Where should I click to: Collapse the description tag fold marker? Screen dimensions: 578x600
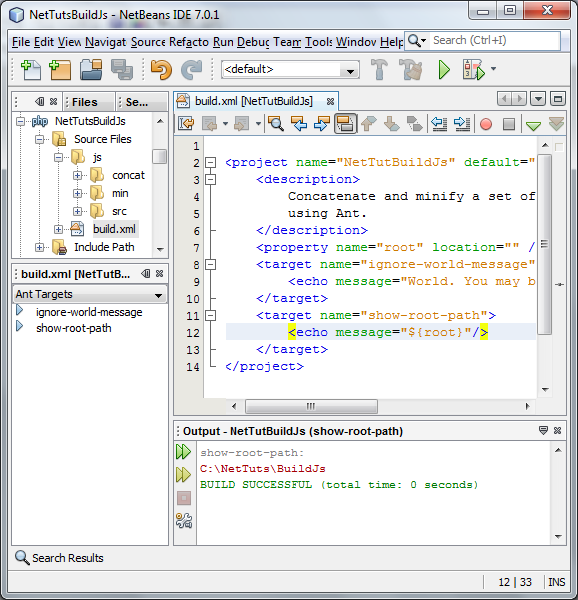point(210,179)
